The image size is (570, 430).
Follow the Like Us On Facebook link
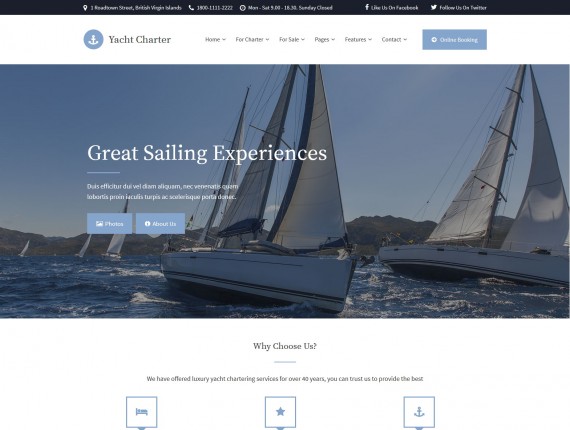pyautogui.click(x=392, y=8)
